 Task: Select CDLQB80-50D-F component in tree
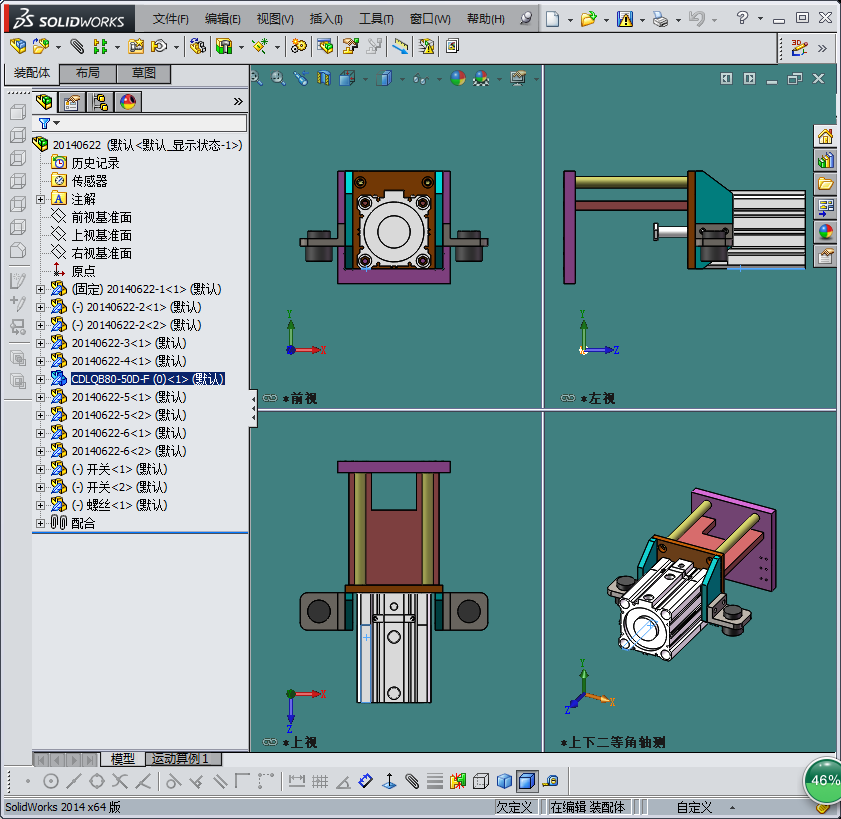pyautogui.click(x=147, y=379)
